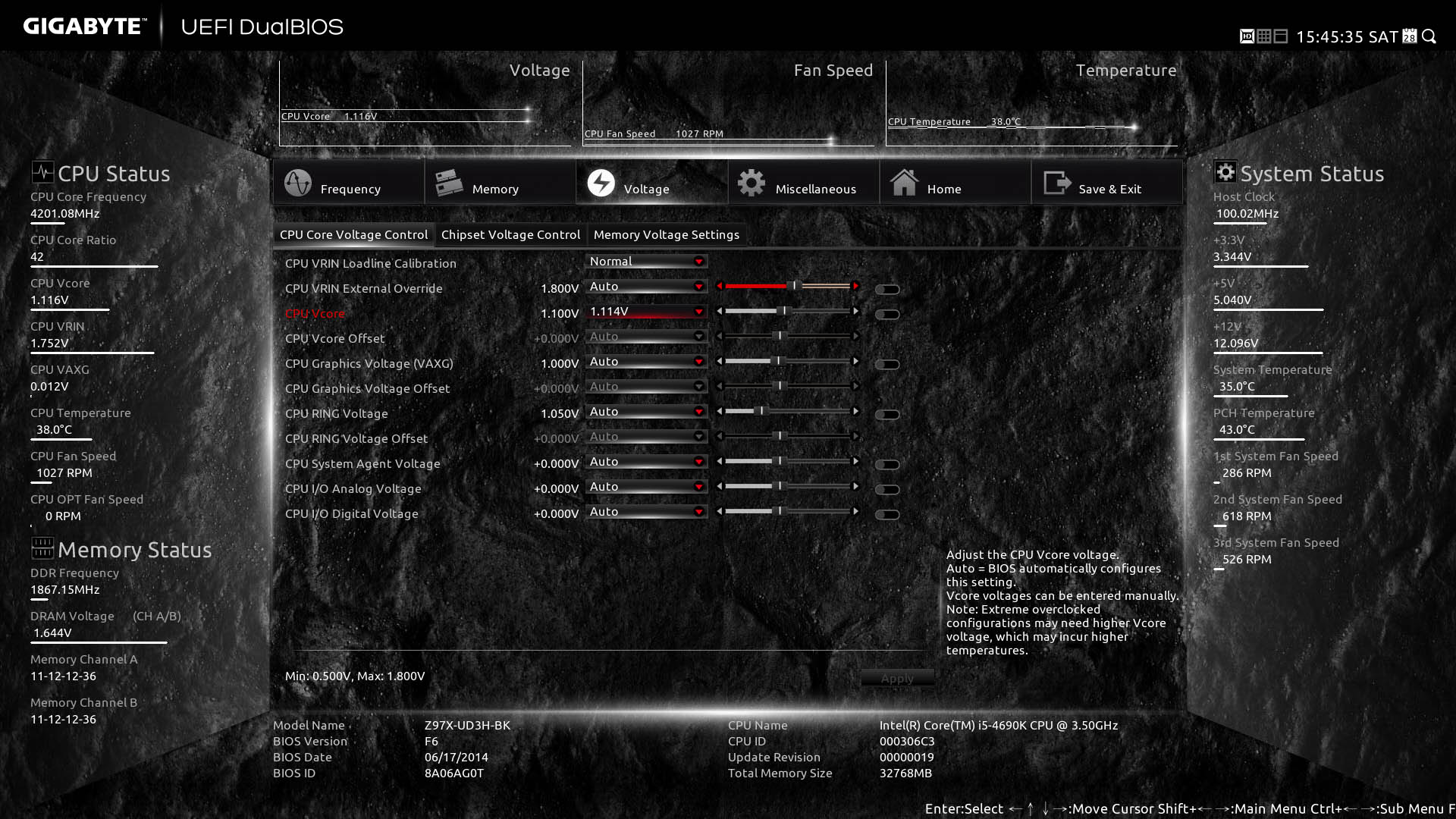Screen dimensions: 1456x819
Task: Click the Home house icon
Action: pyautogui.click(x=904, y=183)
